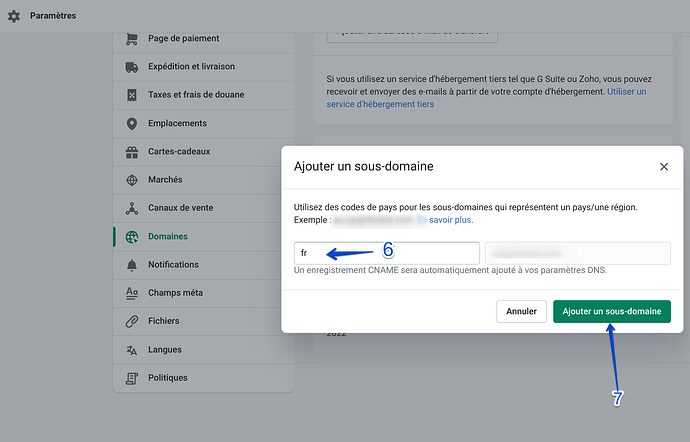The image size is (690, 442).
Task: Open Langues settings
Action: [203, 350]
